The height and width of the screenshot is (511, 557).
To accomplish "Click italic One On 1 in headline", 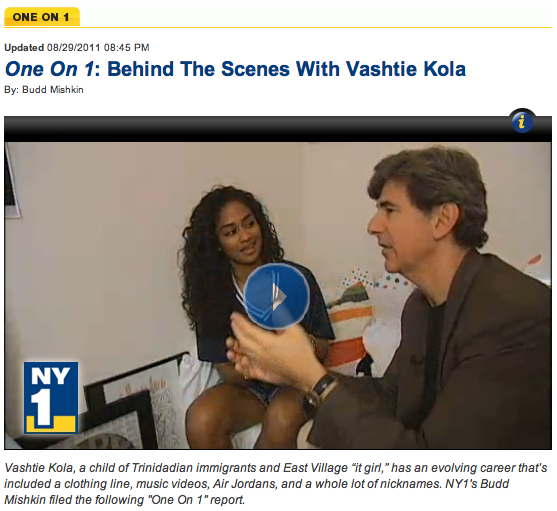I will (x=50, y=69).
